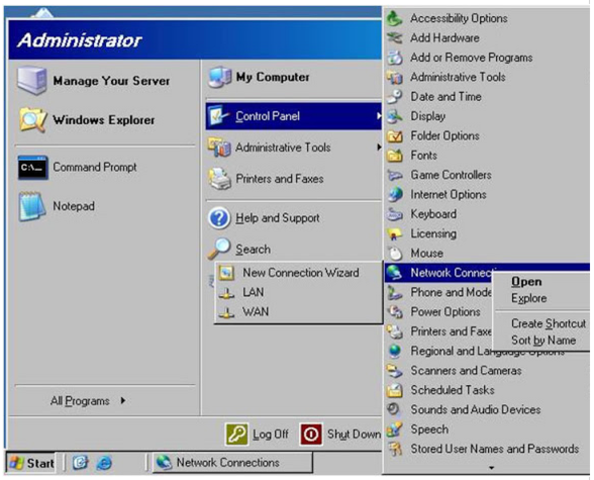Expand the Control Panel submenu arrow
Screen dimensions: 594x480
click(378, 116)
